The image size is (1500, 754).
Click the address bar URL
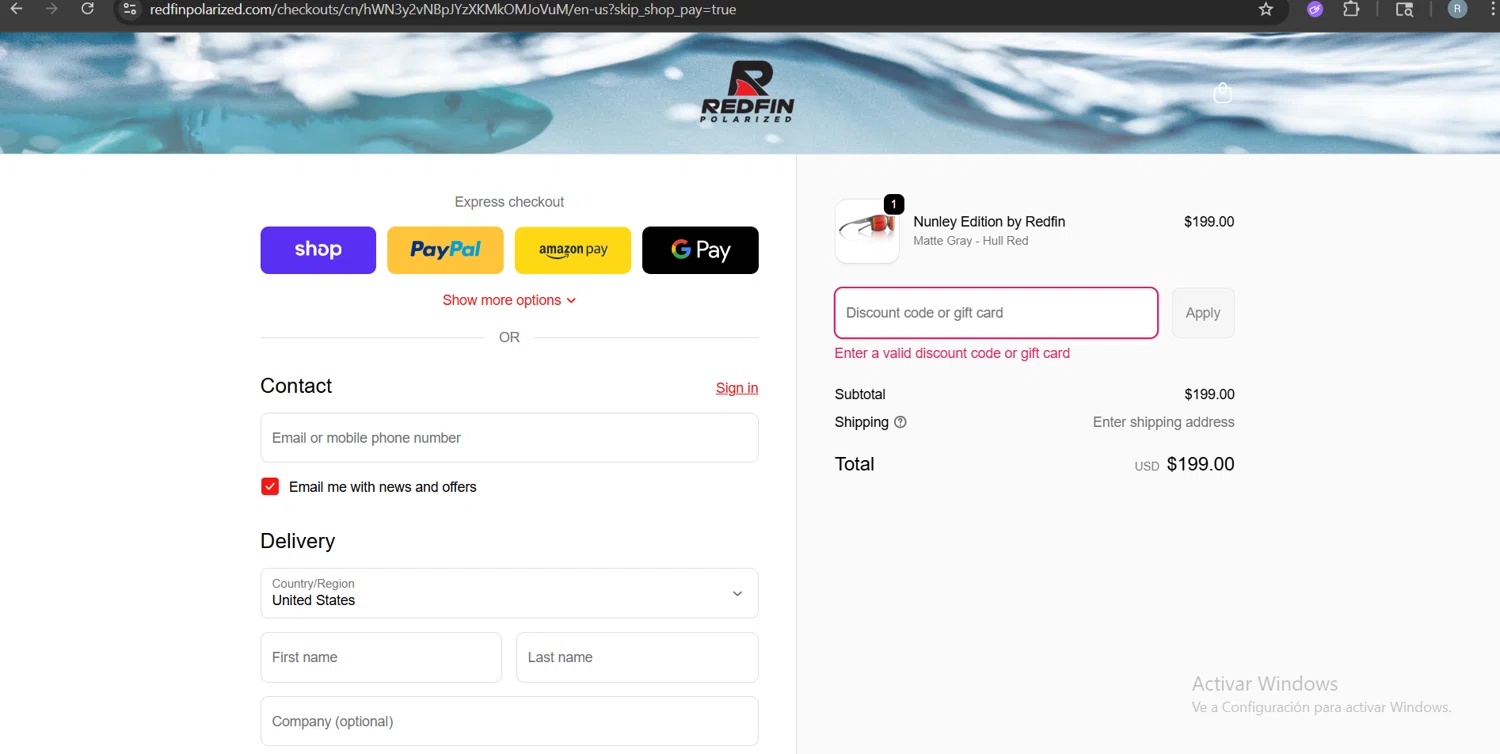tap(443, 9)
